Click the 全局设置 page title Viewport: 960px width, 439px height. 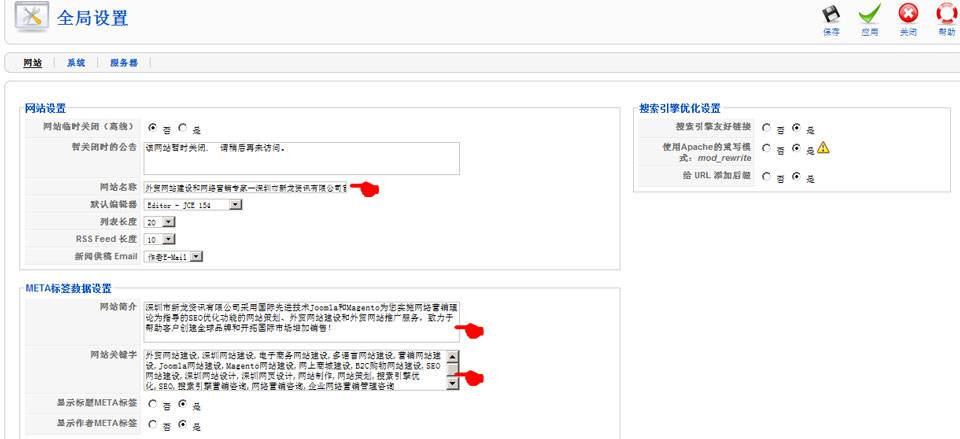coord(92,17)
